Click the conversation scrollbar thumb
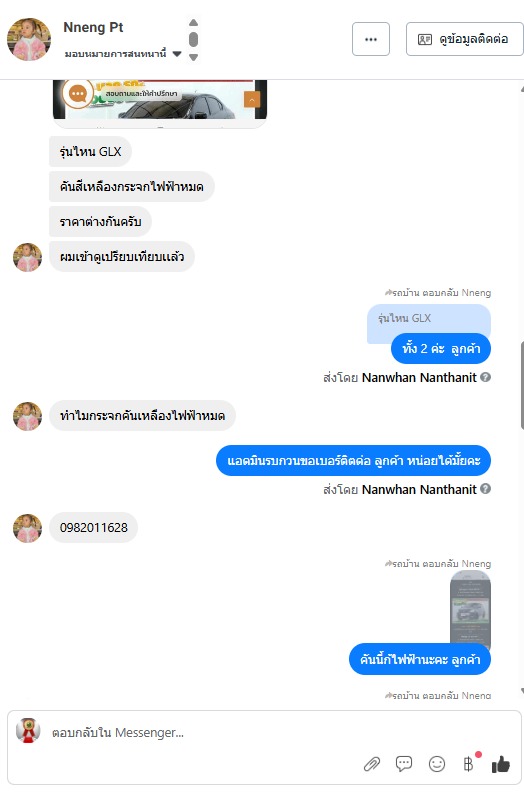 (x=521, y=386)
